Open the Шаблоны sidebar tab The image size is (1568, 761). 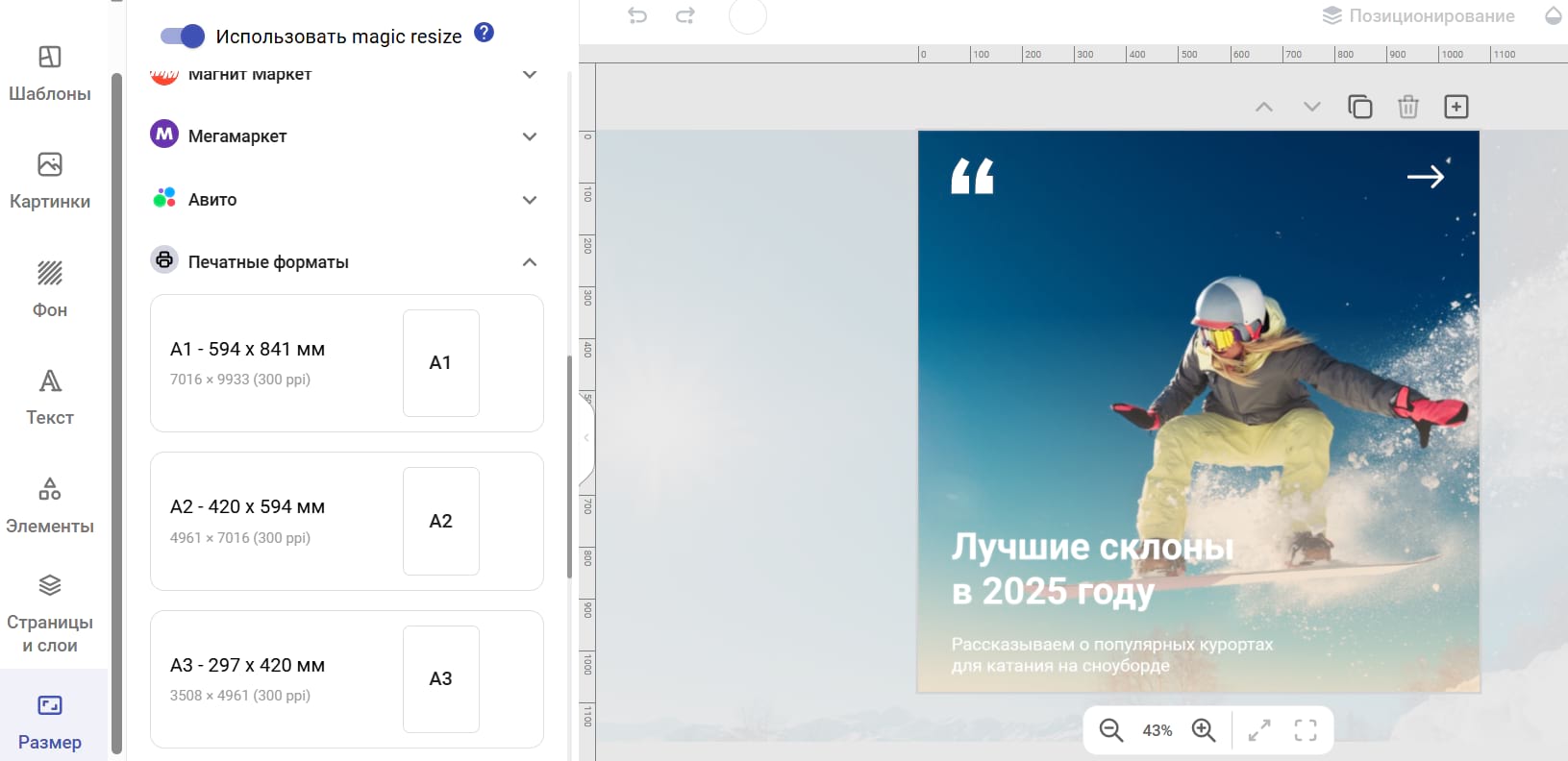tap(50, 73)
